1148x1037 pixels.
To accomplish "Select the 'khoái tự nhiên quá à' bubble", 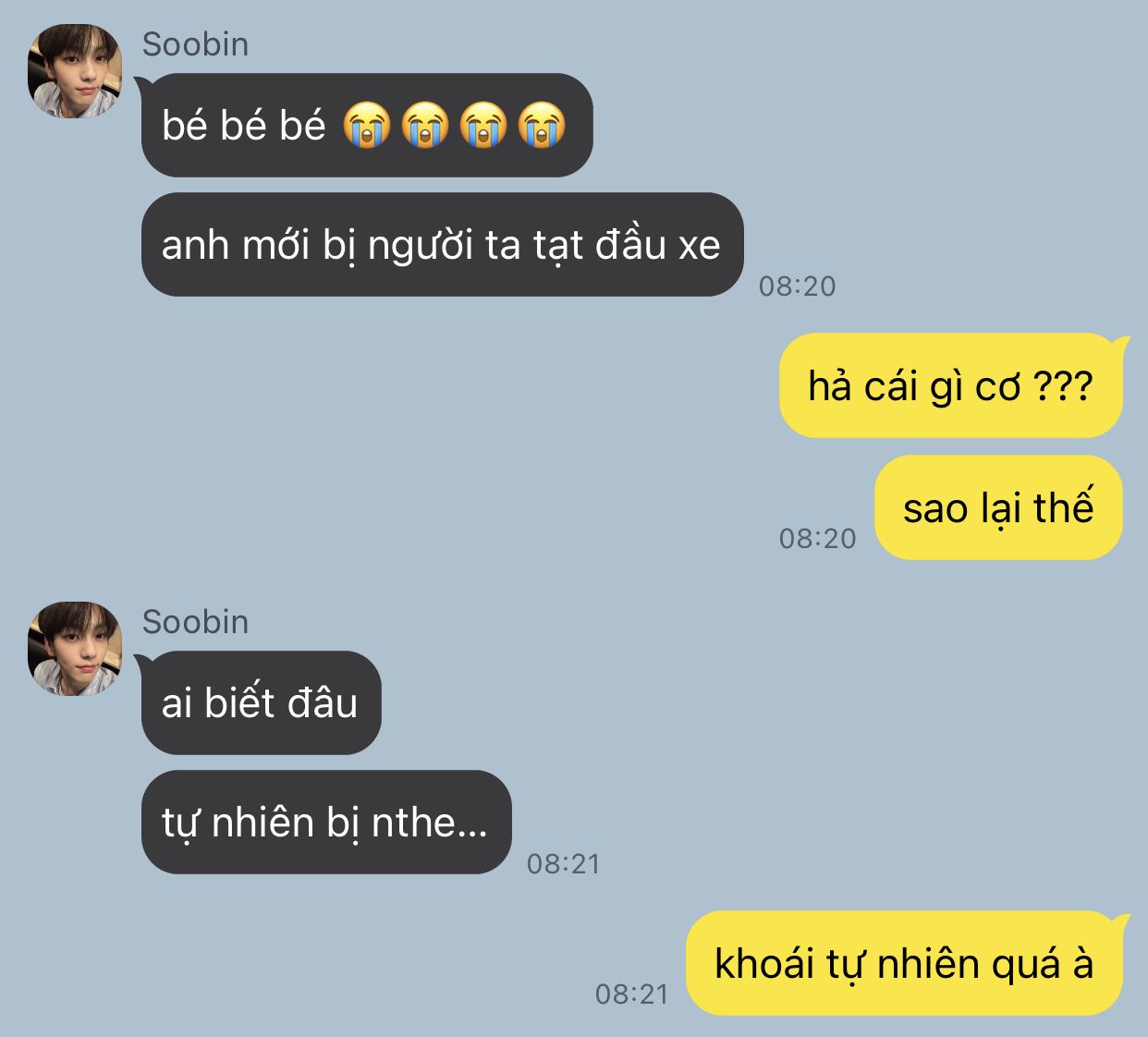I will pyautogui.click(x=904, y=963).
